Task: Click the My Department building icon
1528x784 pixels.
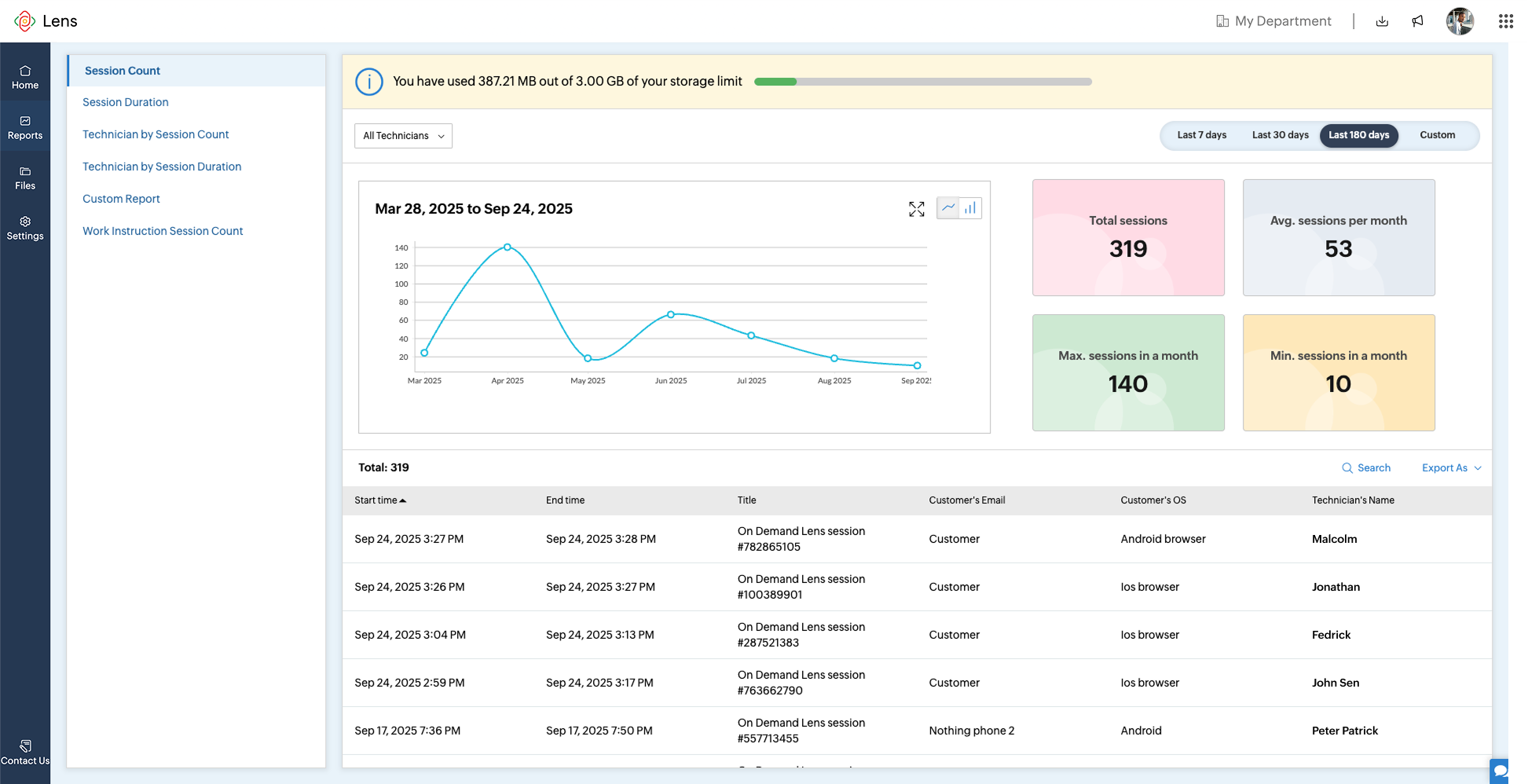Action: [x=1222, y=21]
